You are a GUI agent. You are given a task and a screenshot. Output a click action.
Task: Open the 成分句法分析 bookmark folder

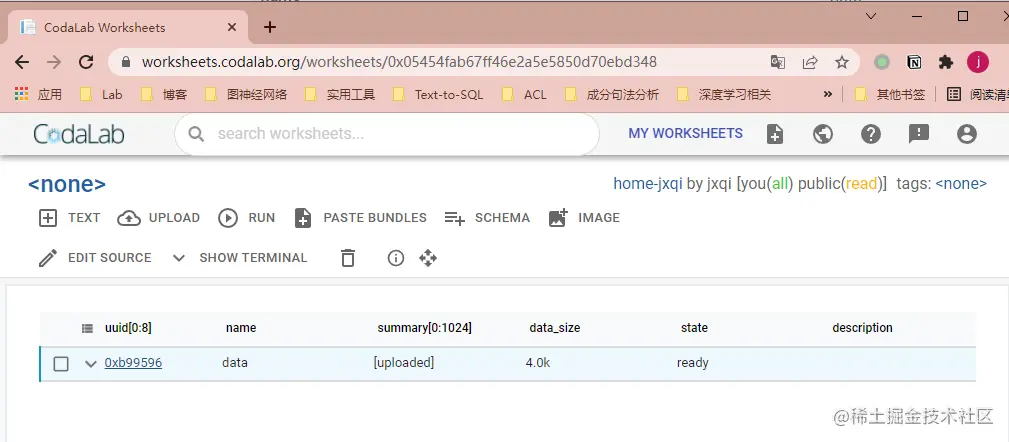(611, 95)
